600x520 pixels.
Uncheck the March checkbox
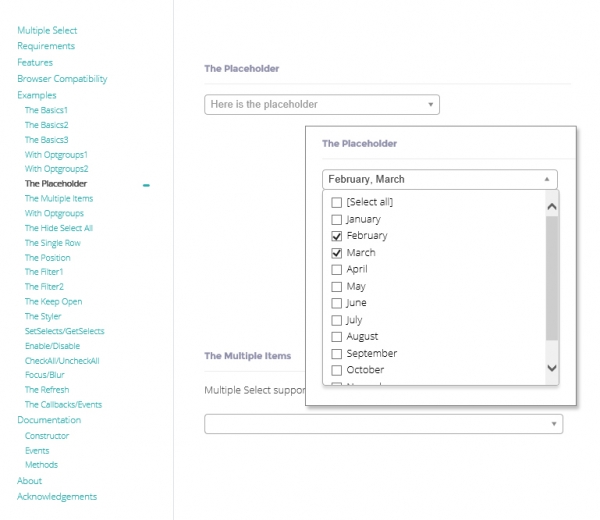pyautogui.click(x=336, y=253)
